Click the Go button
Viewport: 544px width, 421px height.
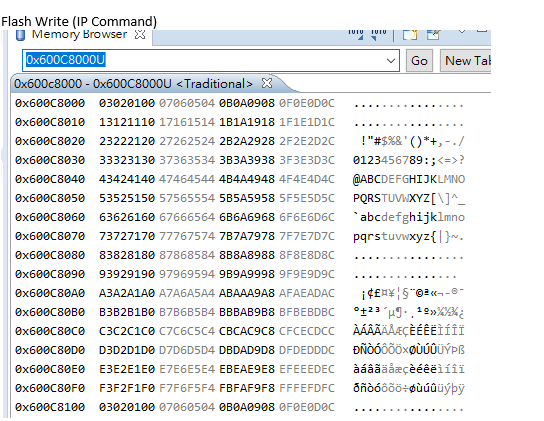[x=419, y=61]
